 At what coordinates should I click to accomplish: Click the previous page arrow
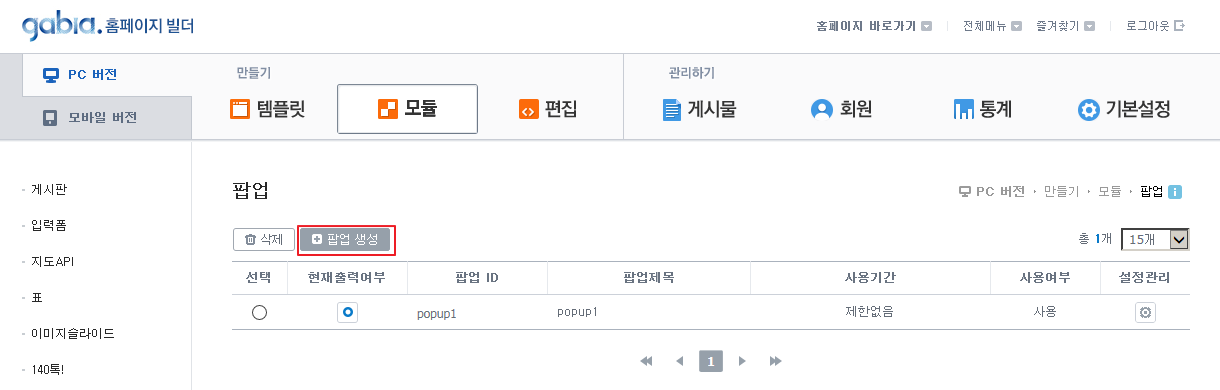(680, 361)
